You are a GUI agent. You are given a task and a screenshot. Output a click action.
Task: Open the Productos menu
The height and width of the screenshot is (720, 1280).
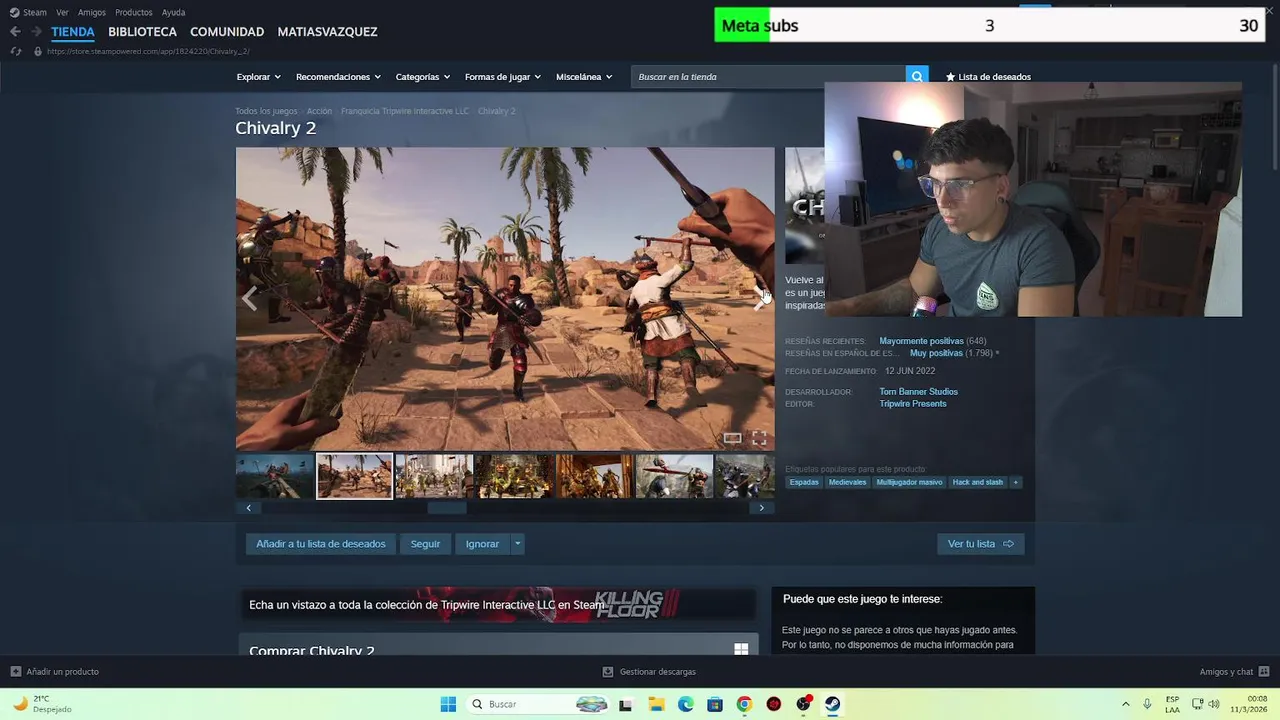pos(134,12)
